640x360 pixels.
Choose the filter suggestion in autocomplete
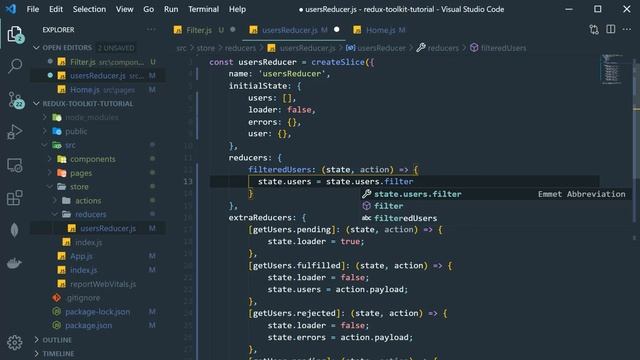[x=495, y=206]
